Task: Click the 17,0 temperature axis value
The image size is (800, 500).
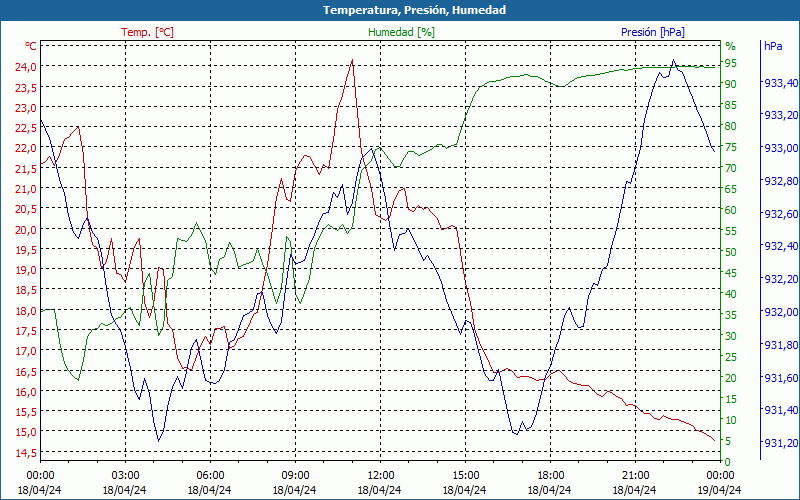Action: pos(24,351)
